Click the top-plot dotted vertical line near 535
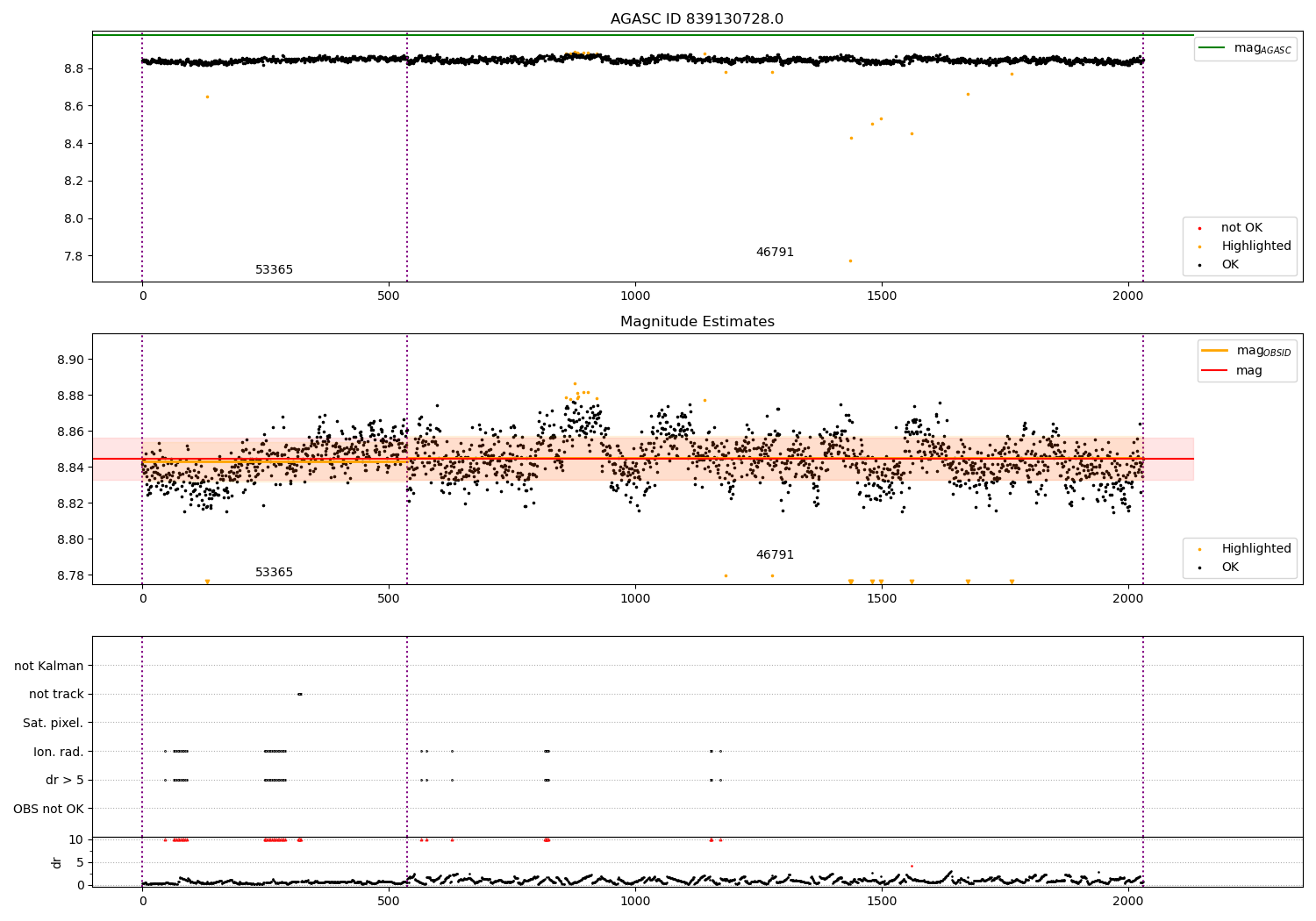The image size is (1316, 921). tap(407, 157)
